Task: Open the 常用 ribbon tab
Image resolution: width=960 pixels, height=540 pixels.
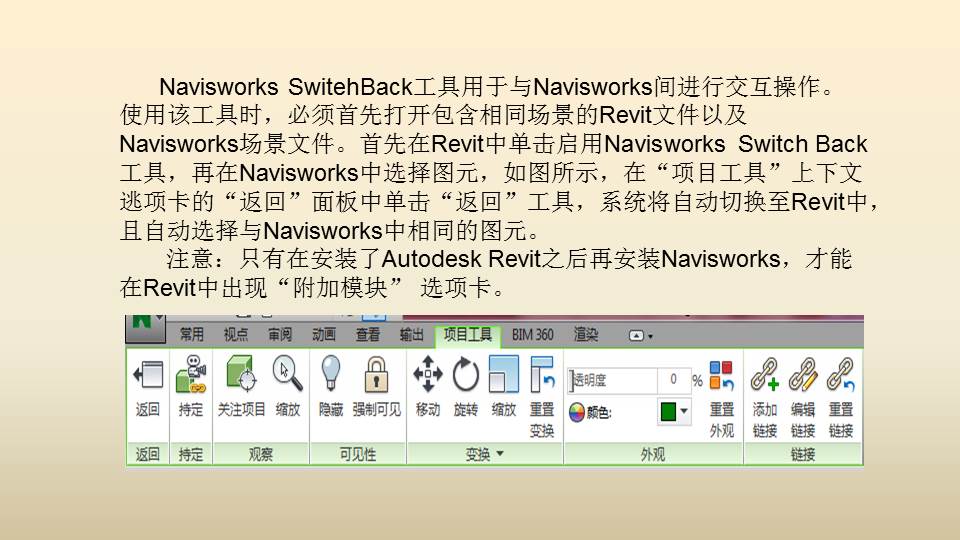Action: coord(192,334)
